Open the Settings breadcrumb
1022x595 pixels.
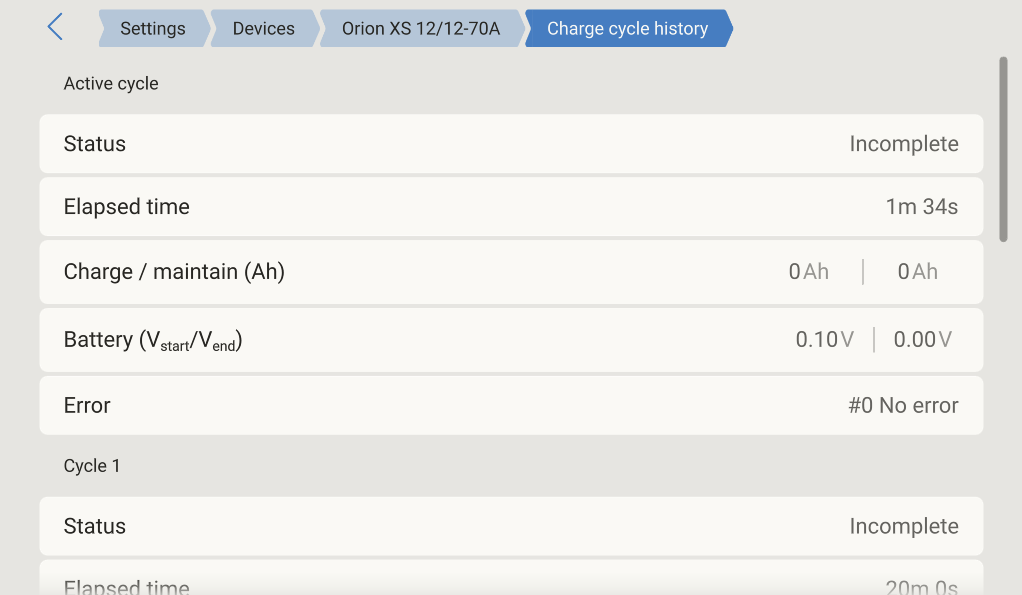pos(153,29)
